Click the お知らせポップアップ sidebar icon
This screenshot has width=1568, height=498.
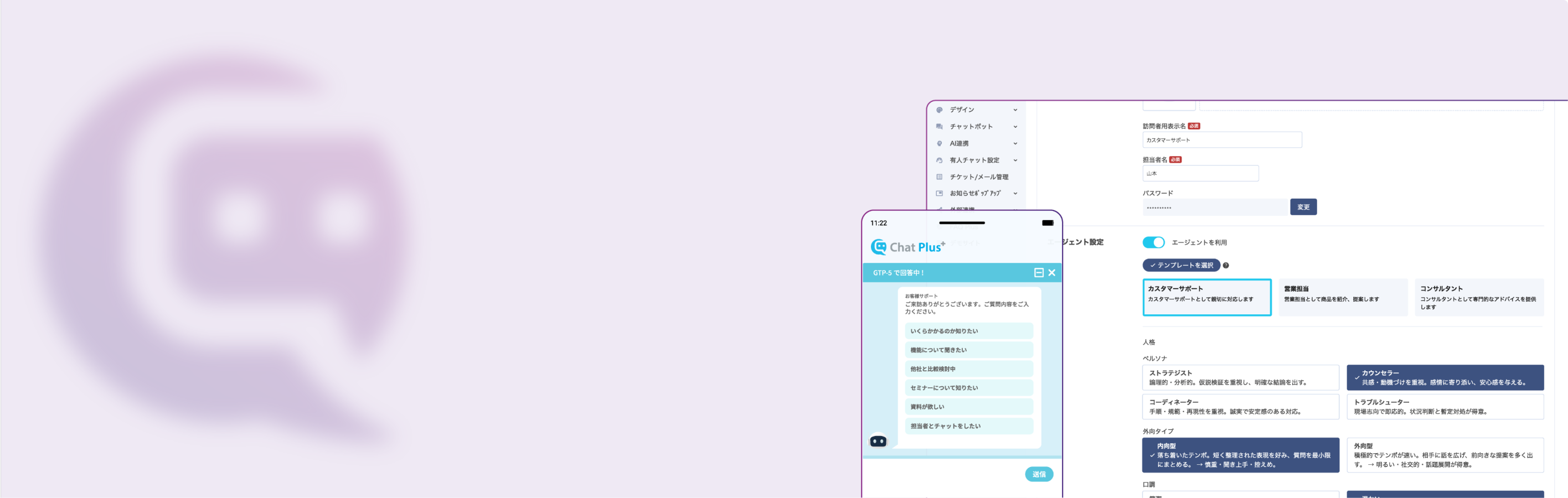point(939,193)
